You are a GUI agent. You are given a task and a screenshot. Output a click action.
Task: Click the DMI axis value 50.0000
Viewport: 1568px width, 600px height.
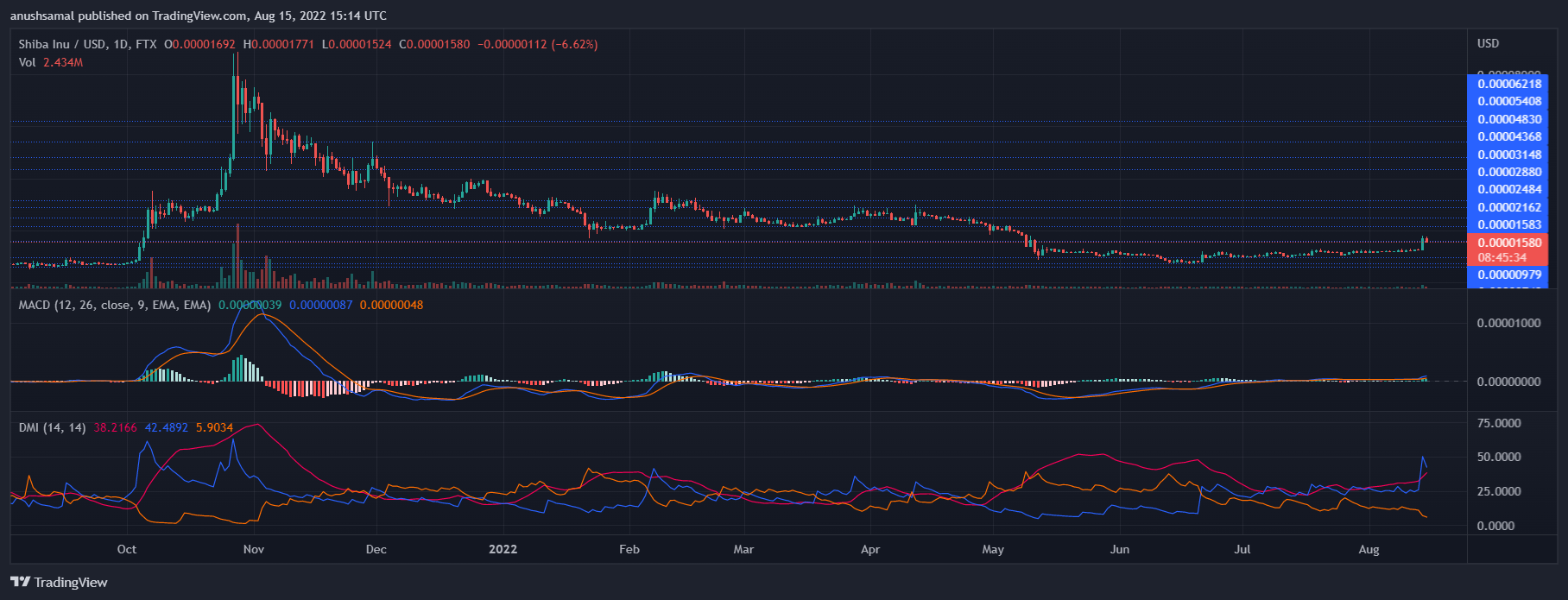pyautogui.click(x=1499, y=457)
